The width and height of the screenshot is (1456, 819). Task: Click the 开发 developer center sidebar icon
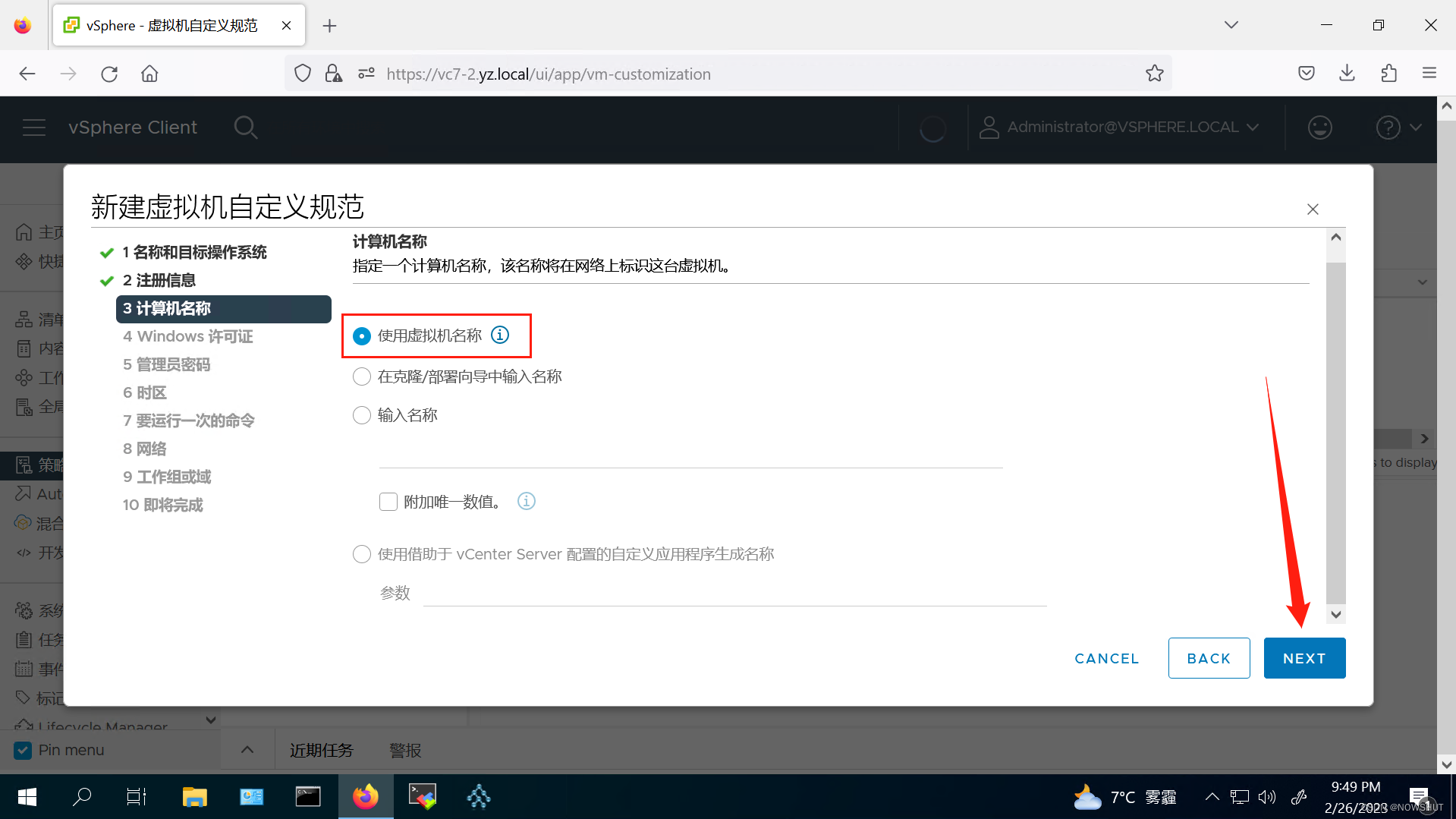(25, 552)
